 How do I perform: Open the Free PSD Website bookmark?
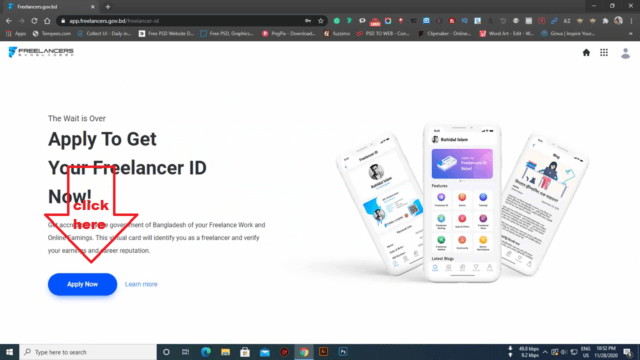coord(166,33)
